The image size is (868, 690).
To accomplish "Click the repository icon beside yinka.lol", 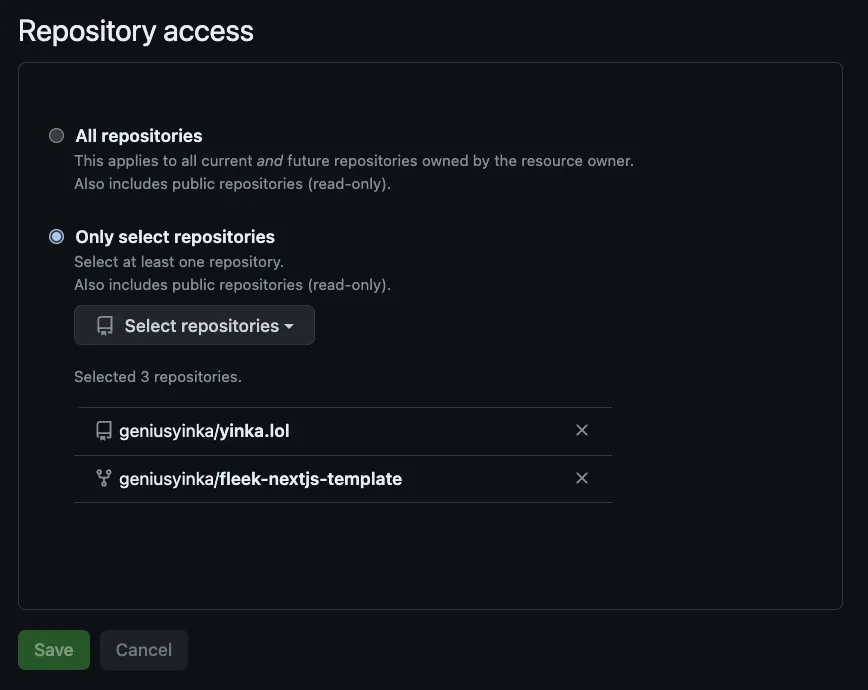I will point(103,431).
